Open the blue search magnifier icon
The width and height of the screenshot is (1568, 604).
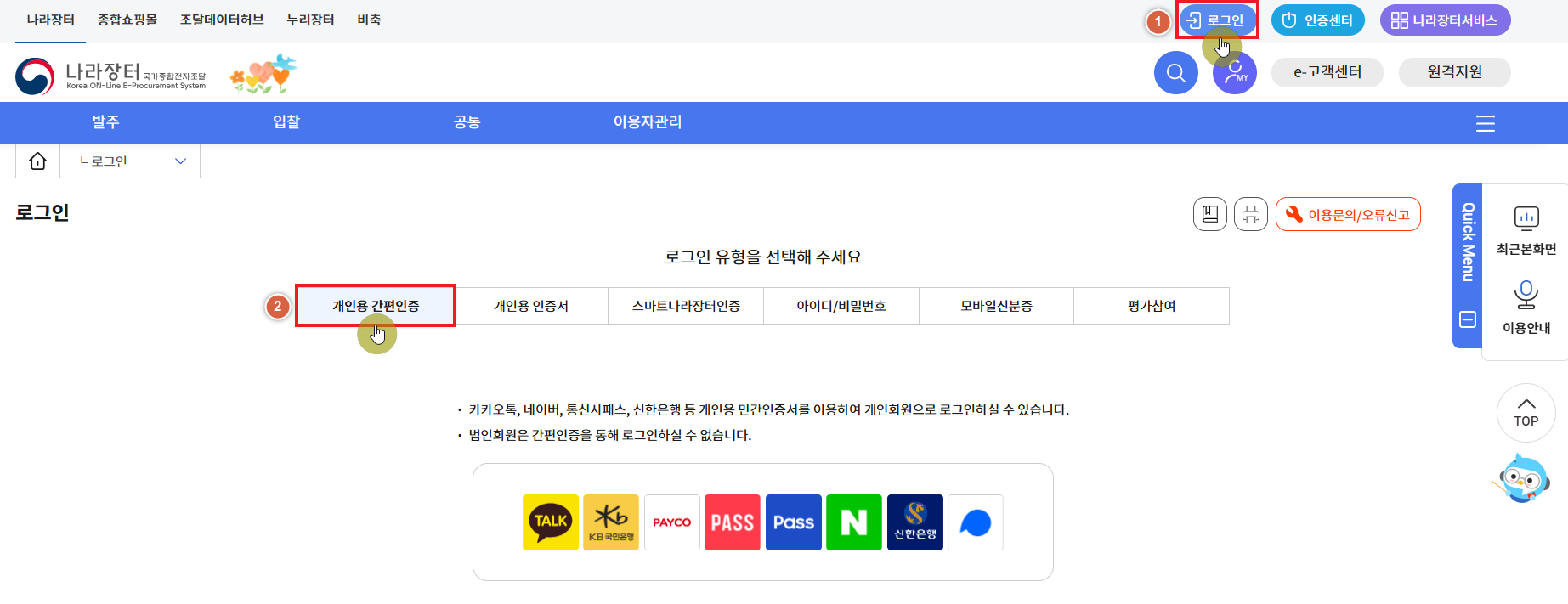click(x=1176, y=72)
